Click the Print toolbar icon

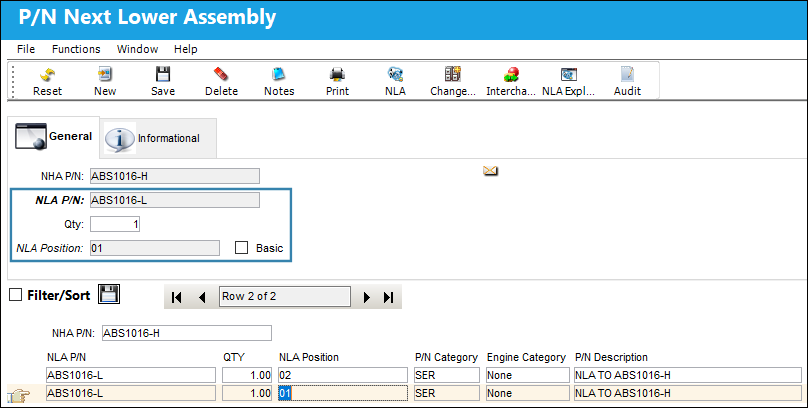[x=338, y=75]
